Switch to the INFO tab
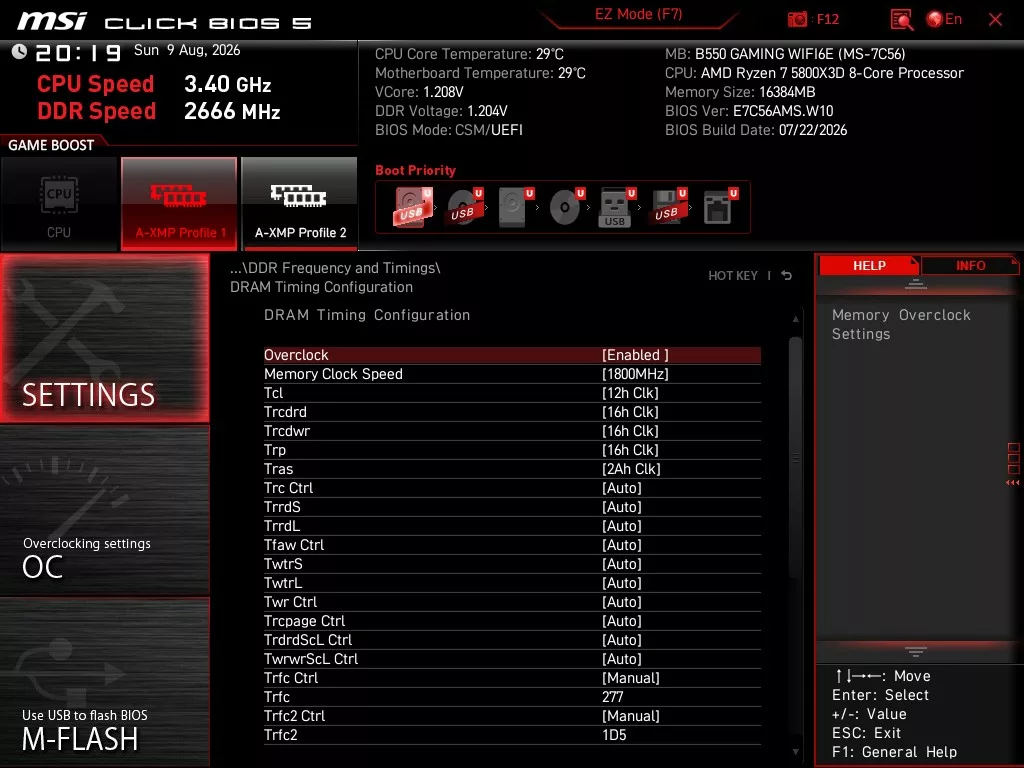This screenshot has width=1024, height=768. tap(970, 266)
